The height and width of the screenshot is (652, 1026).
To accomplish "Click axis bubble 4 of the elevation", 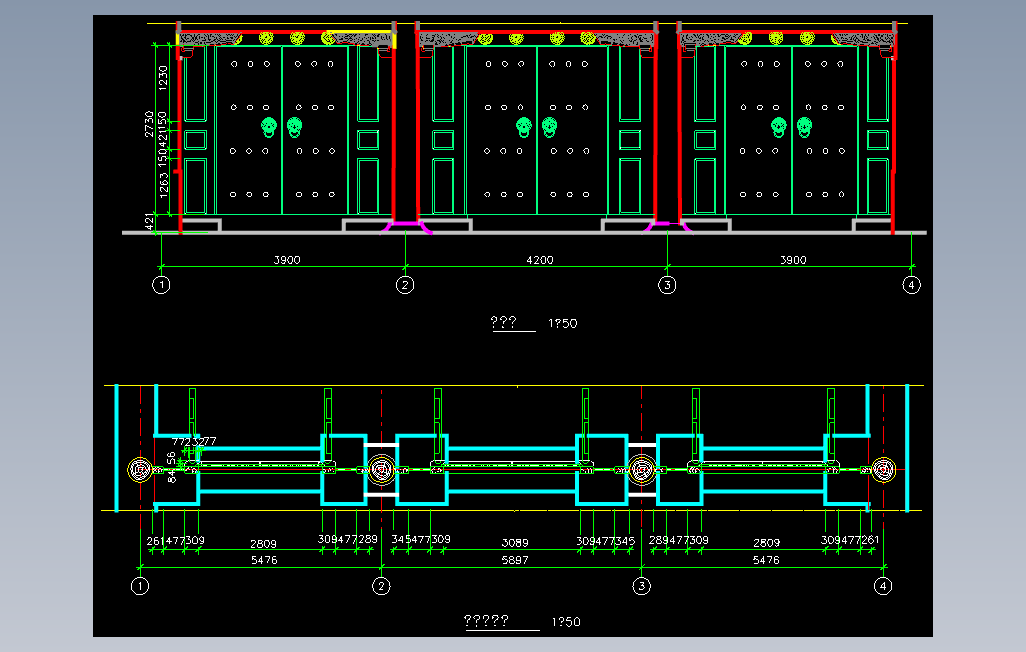I will (911, 285).
